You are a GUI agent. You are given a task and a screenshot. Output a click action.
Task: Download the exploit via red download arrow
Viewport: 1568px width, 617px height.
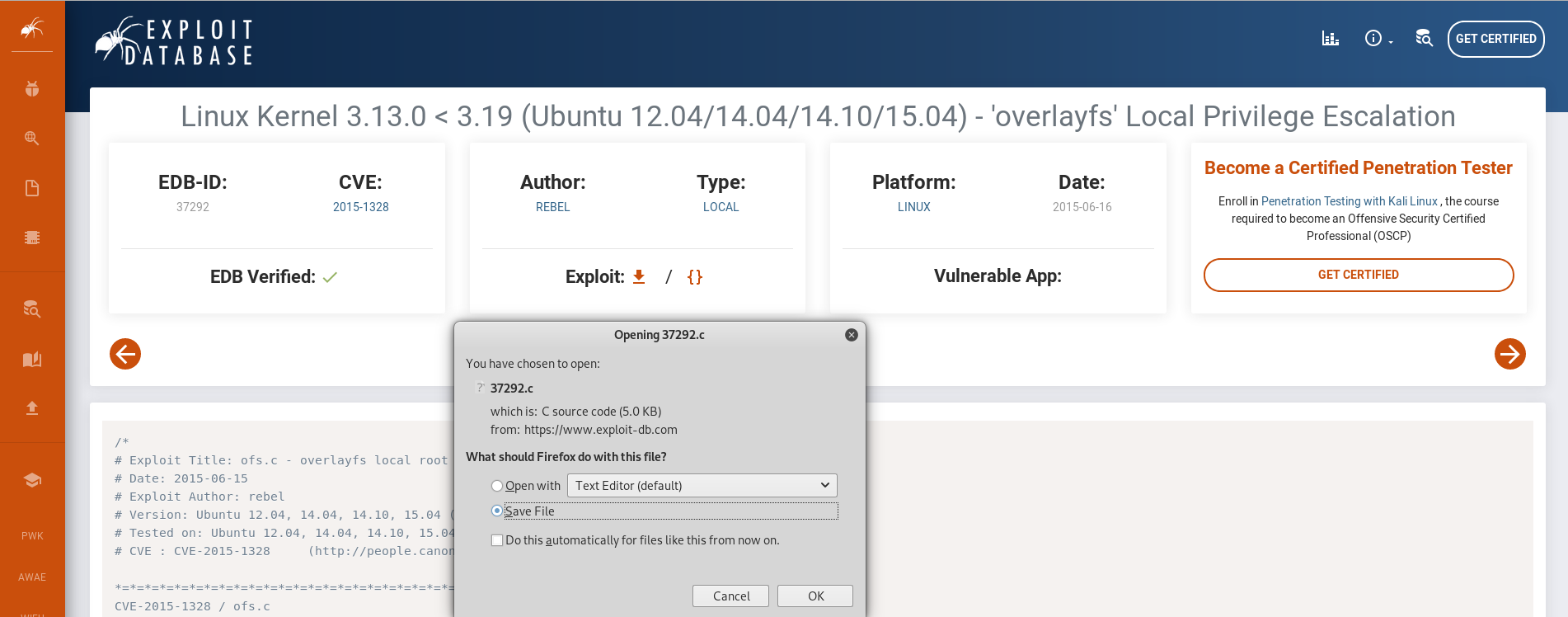click(639, 277)
